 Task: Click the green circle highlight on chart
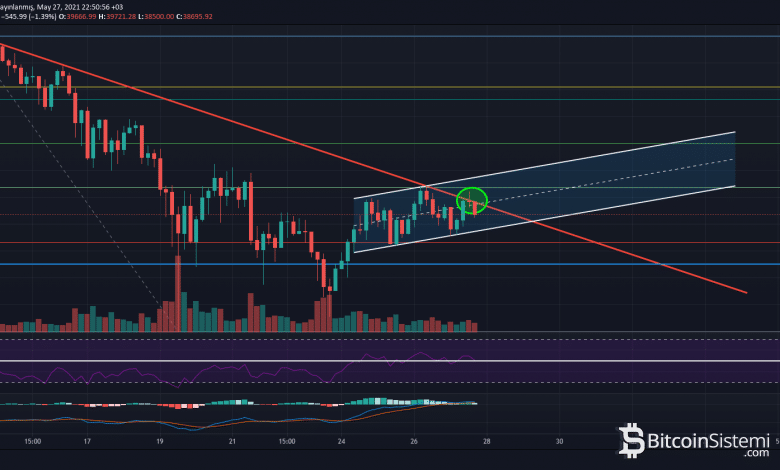coord(472,200)
